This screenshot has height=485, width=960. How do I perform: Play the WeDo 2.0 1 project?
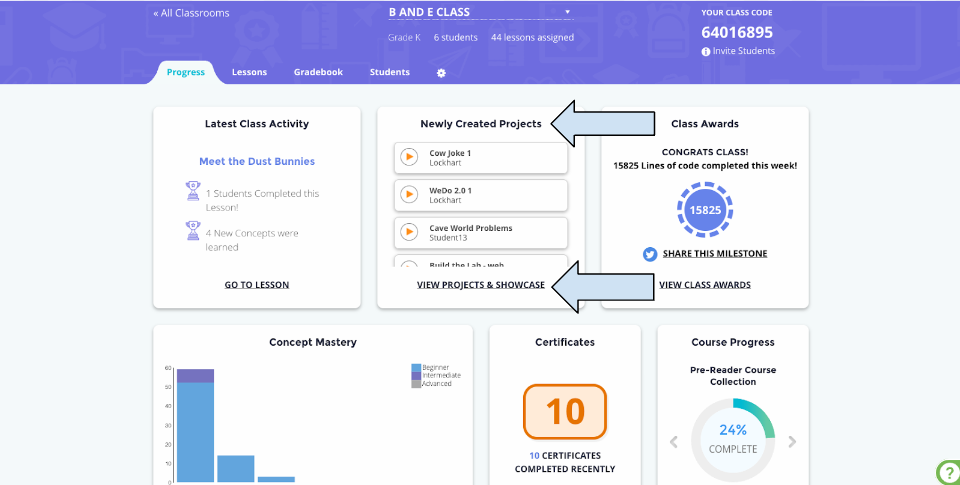coord(408,195)
